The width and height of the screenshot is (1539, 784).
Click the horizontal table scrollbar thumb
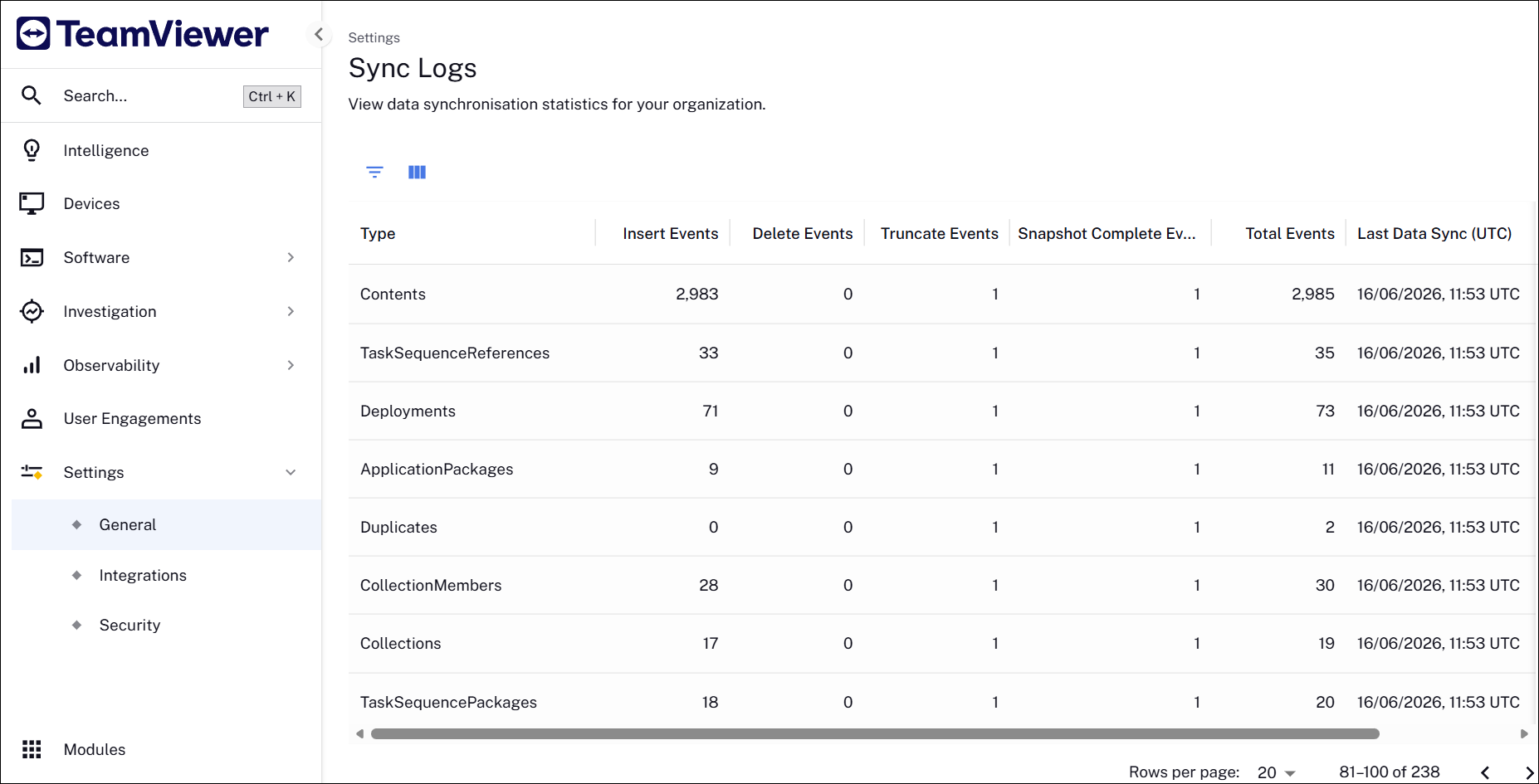tap(875, 733)
